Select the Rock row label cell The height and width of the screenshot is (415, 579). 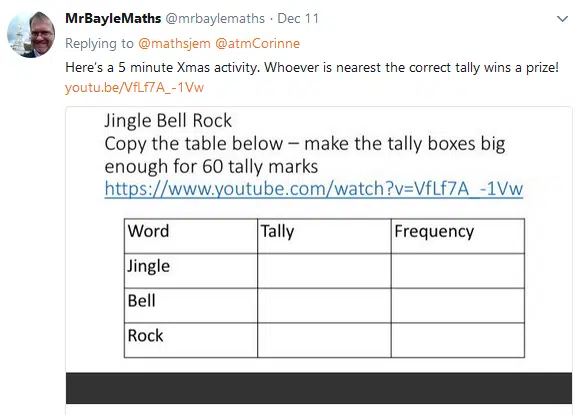[191, 340]
